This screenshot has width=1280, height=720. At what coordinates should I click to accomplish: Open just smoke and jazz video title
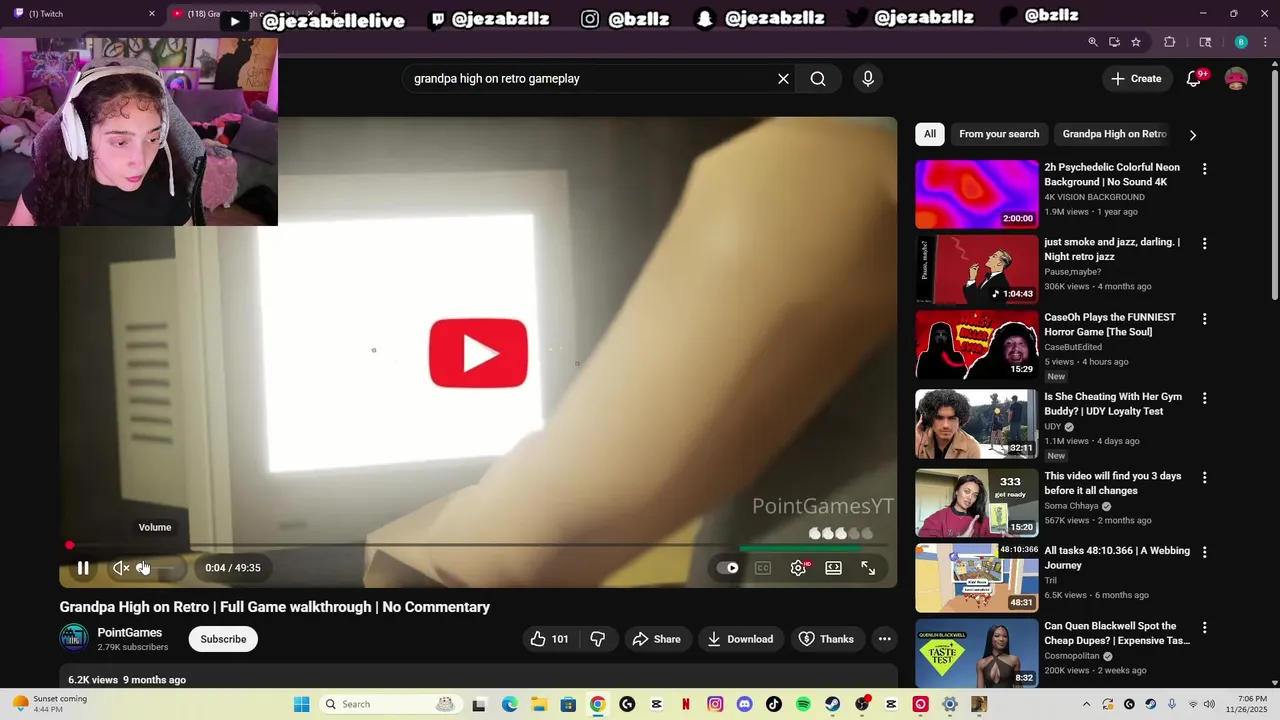click(x=1112, y=249)
